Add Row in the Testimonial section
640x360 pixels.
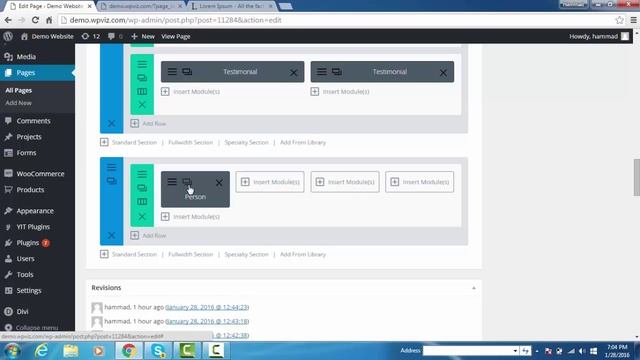coord(148,123)
